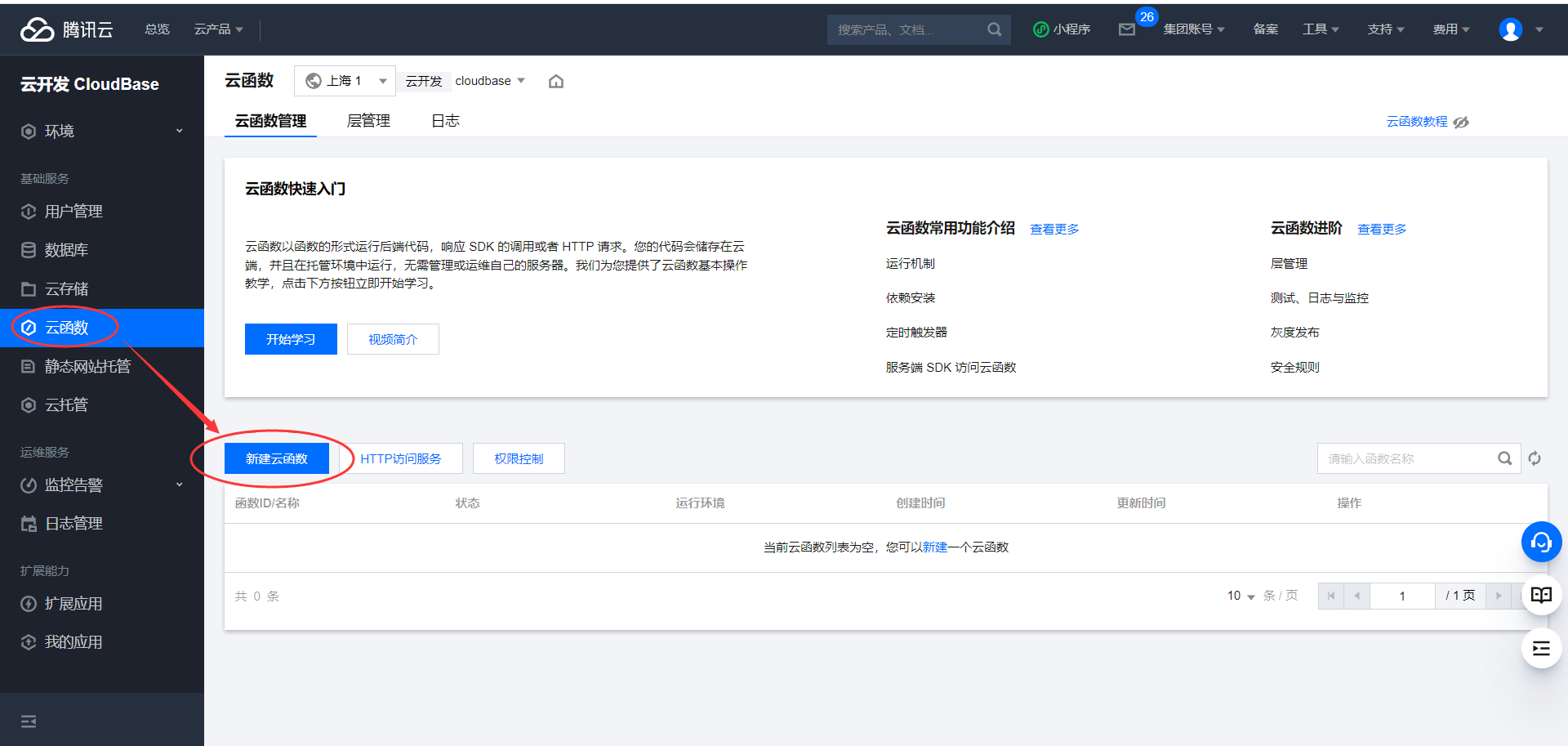
Task: Click the 新建 link in the empty list message
Action: pos(935,547)
